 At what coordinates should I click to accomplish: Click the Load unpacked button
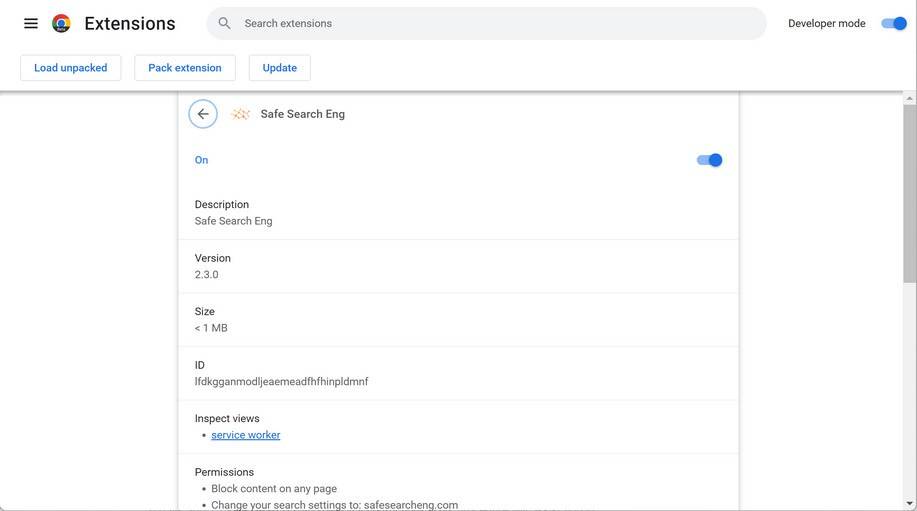pos(71,68)
